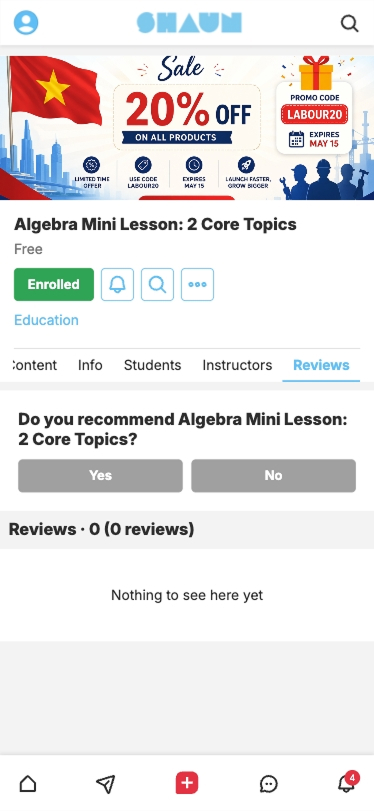Viewport: 374px width, 811px height.
Task: Select the Reviews tab
Action: click(x=321, y=365)
